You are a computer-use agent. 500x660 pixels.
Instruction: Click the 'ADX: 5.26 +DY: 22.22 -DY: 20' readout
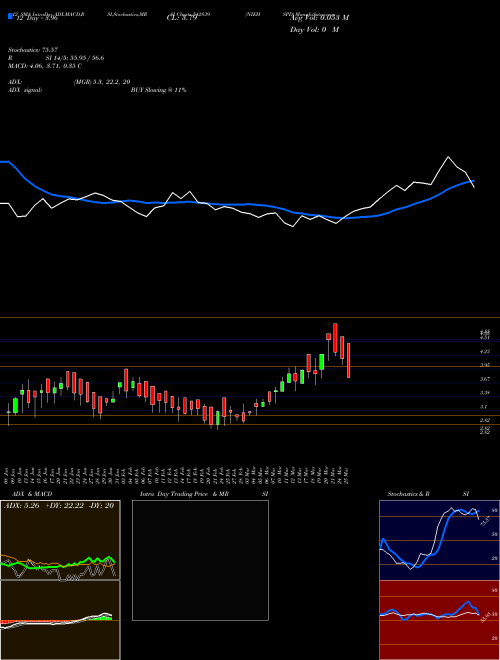point(59,506)
